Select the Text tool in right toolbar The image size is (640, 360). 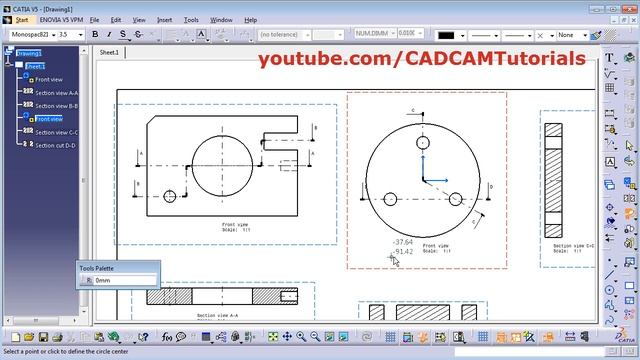pos(609,58)
